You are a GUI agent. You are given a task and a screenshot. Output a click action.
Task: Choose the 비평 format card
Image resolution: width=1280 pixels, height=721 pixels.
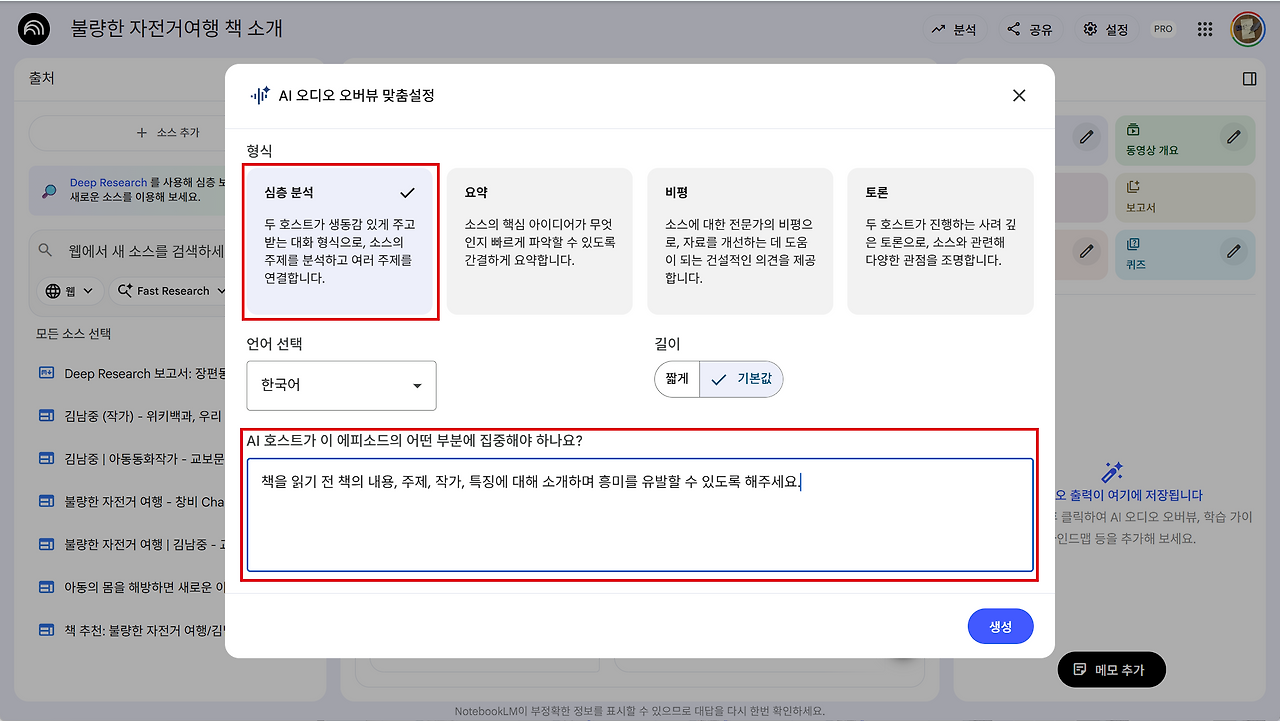pyautogui.click(x=740, y=241)
